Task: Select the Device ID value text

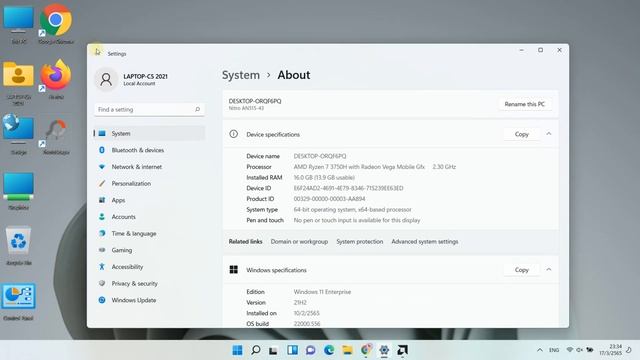Action: 348,188
